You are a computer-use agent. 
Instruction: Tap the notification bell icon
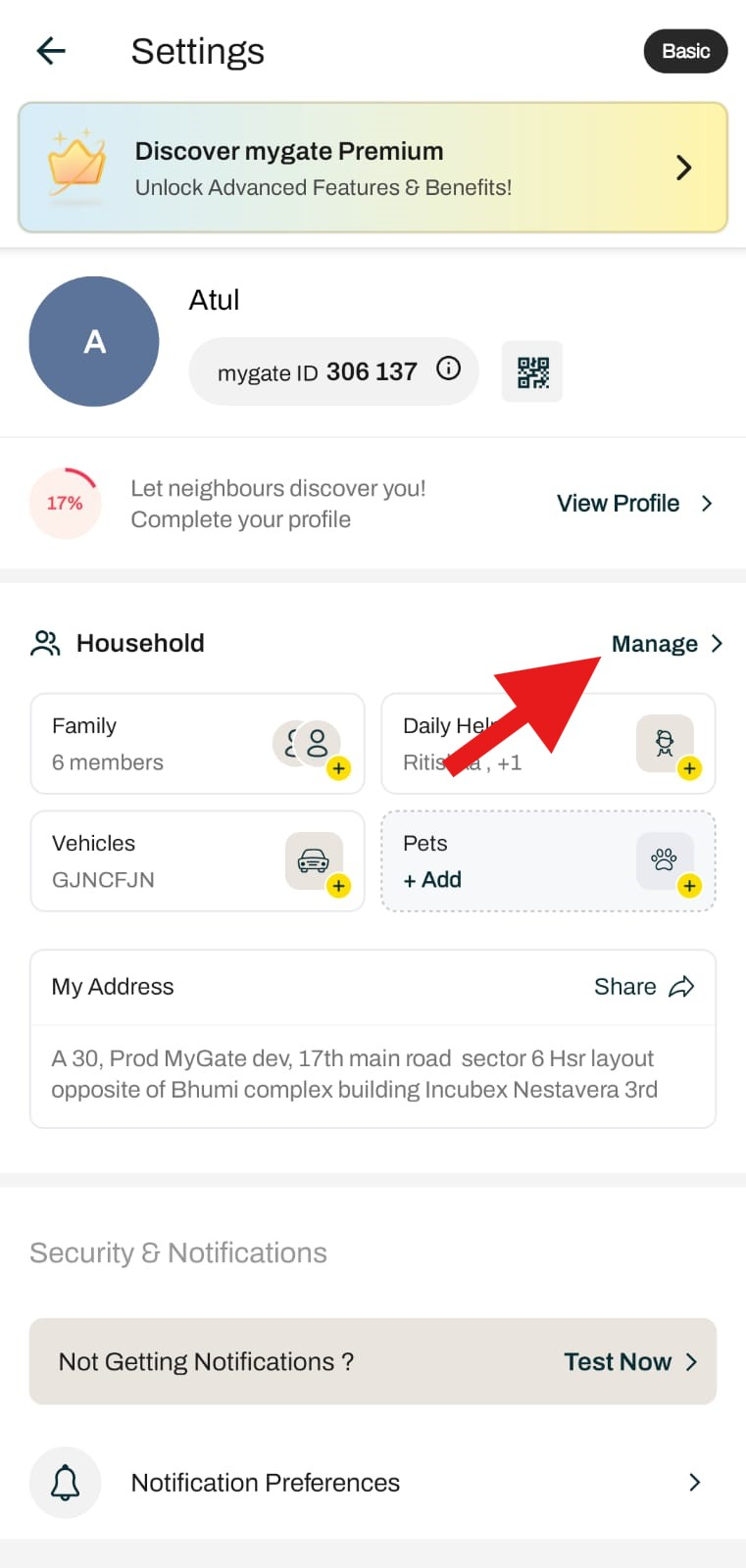pyautogui.click(x=66, y=1483)
